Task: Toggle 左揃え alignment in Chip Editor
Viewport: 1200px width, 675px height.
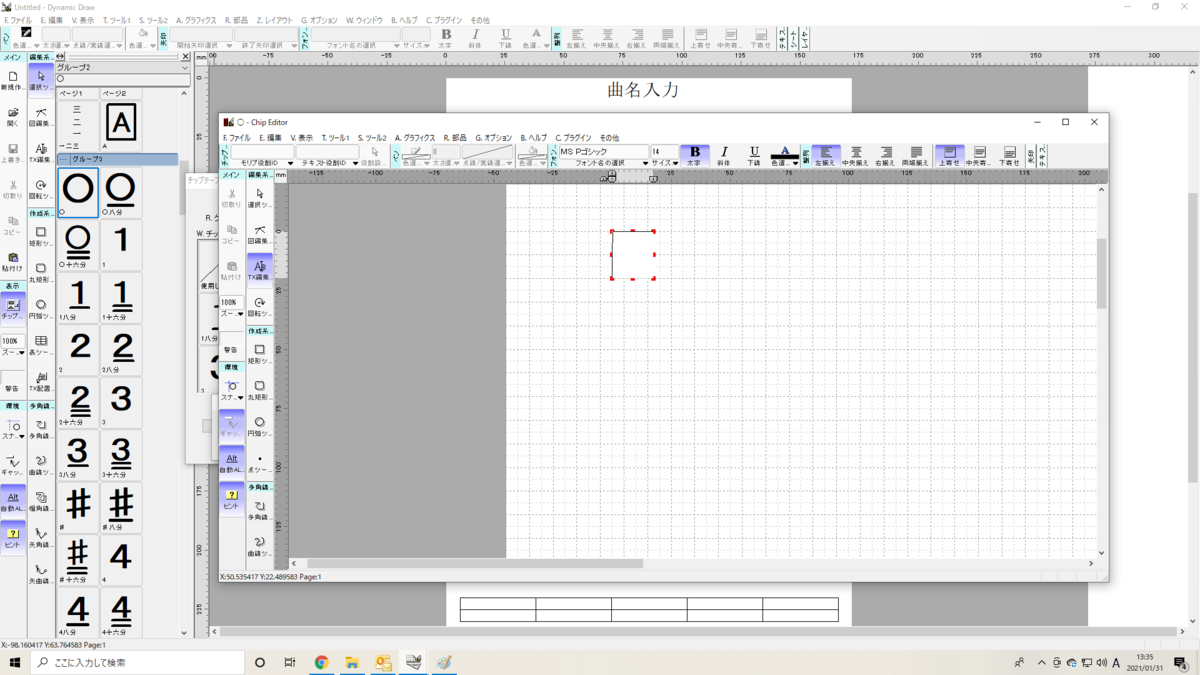Action: click(825, 155)
